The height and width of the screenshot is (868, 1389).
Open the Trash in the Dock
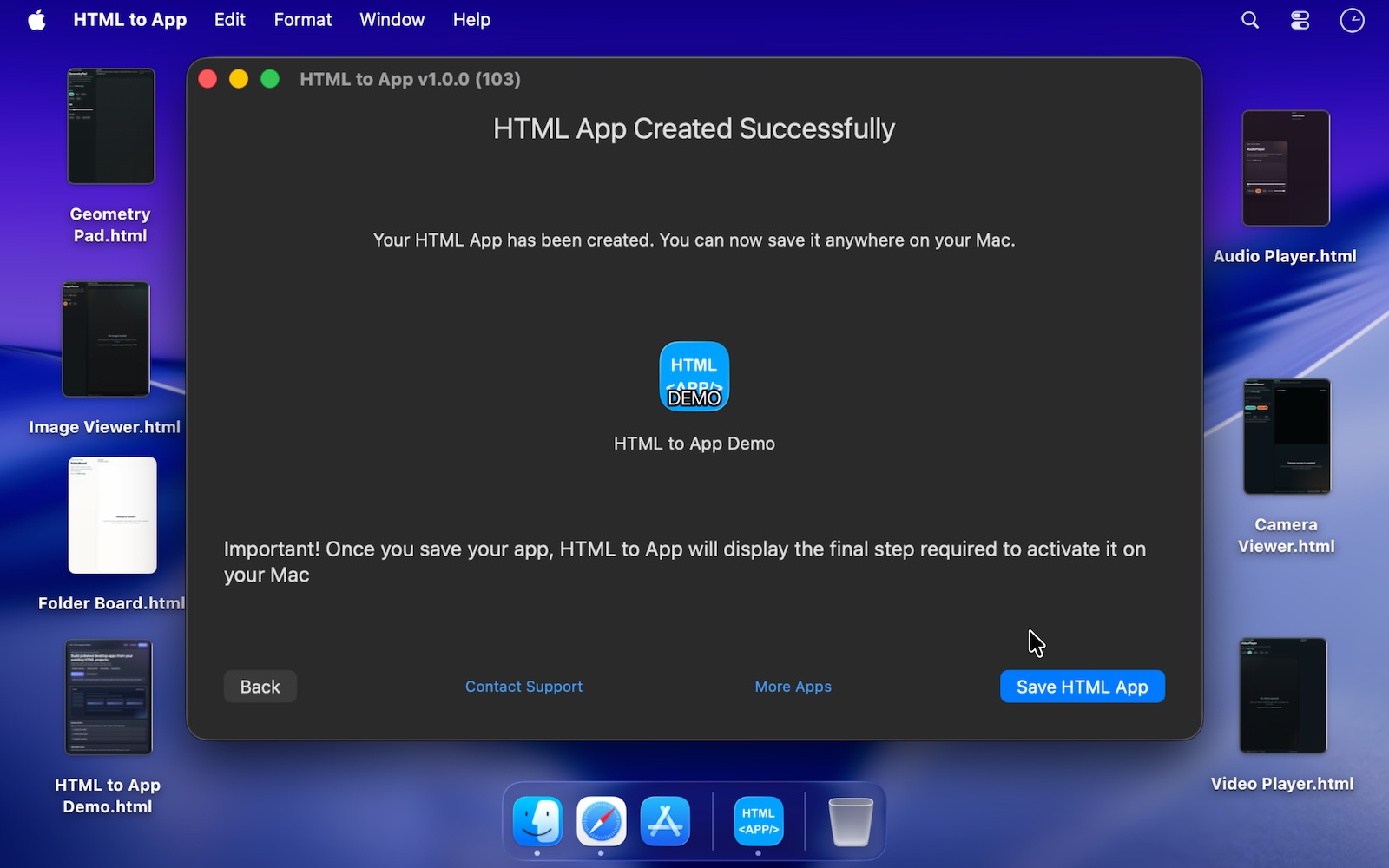(850, 821)
